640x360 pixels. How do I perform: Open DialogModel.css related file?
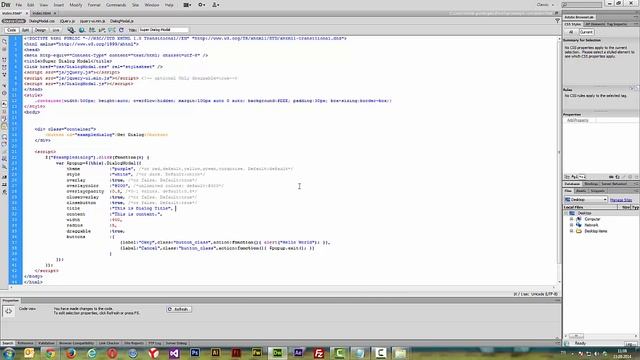point(42,21)
